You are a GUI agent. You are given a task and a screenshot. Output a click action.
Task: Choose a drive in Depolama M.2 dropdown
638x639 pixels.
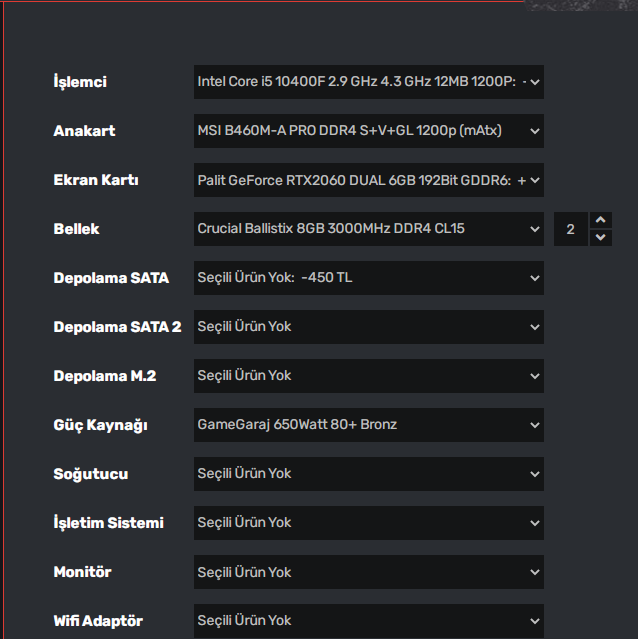[x=368, y=376]
